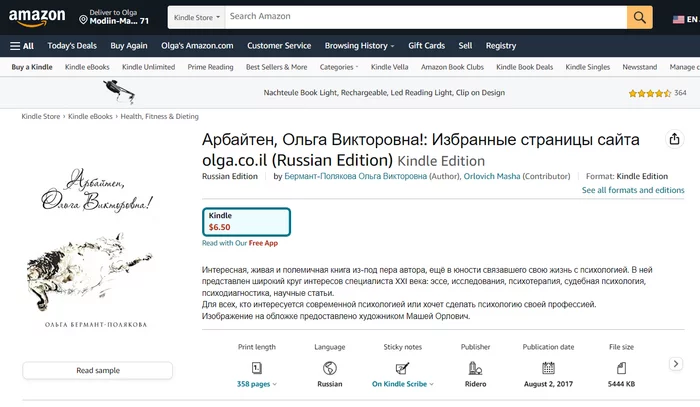
Task: Open the All hamburger menu
Action: (22, 46)
